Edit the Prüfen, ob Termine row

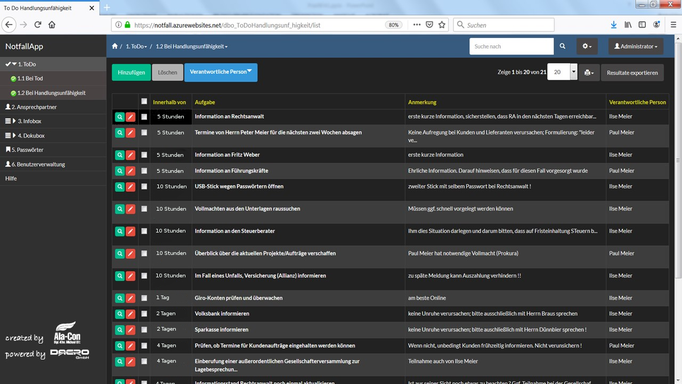[130, 346]
